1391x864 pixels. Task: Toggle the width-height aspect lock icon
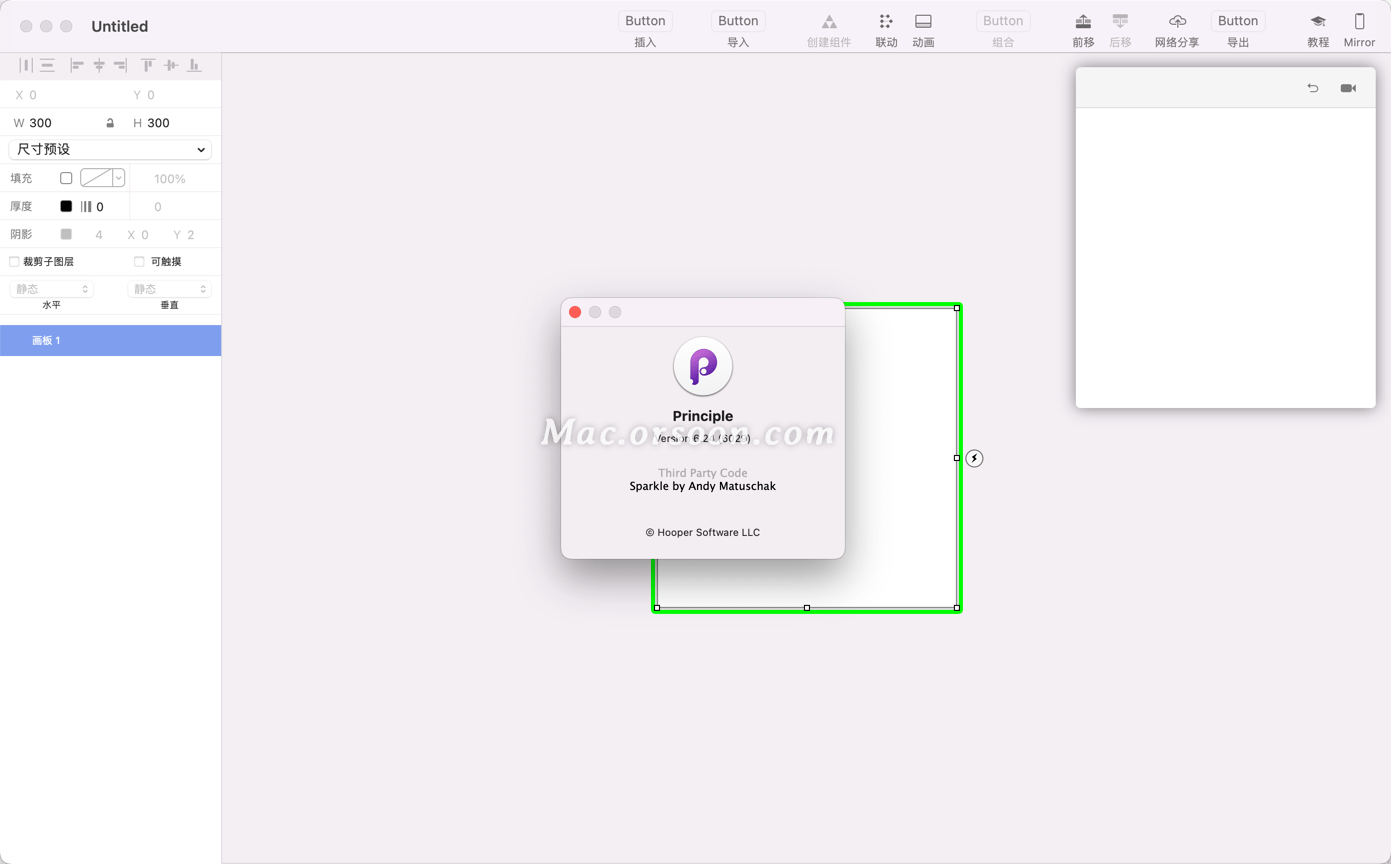point(110,123)
